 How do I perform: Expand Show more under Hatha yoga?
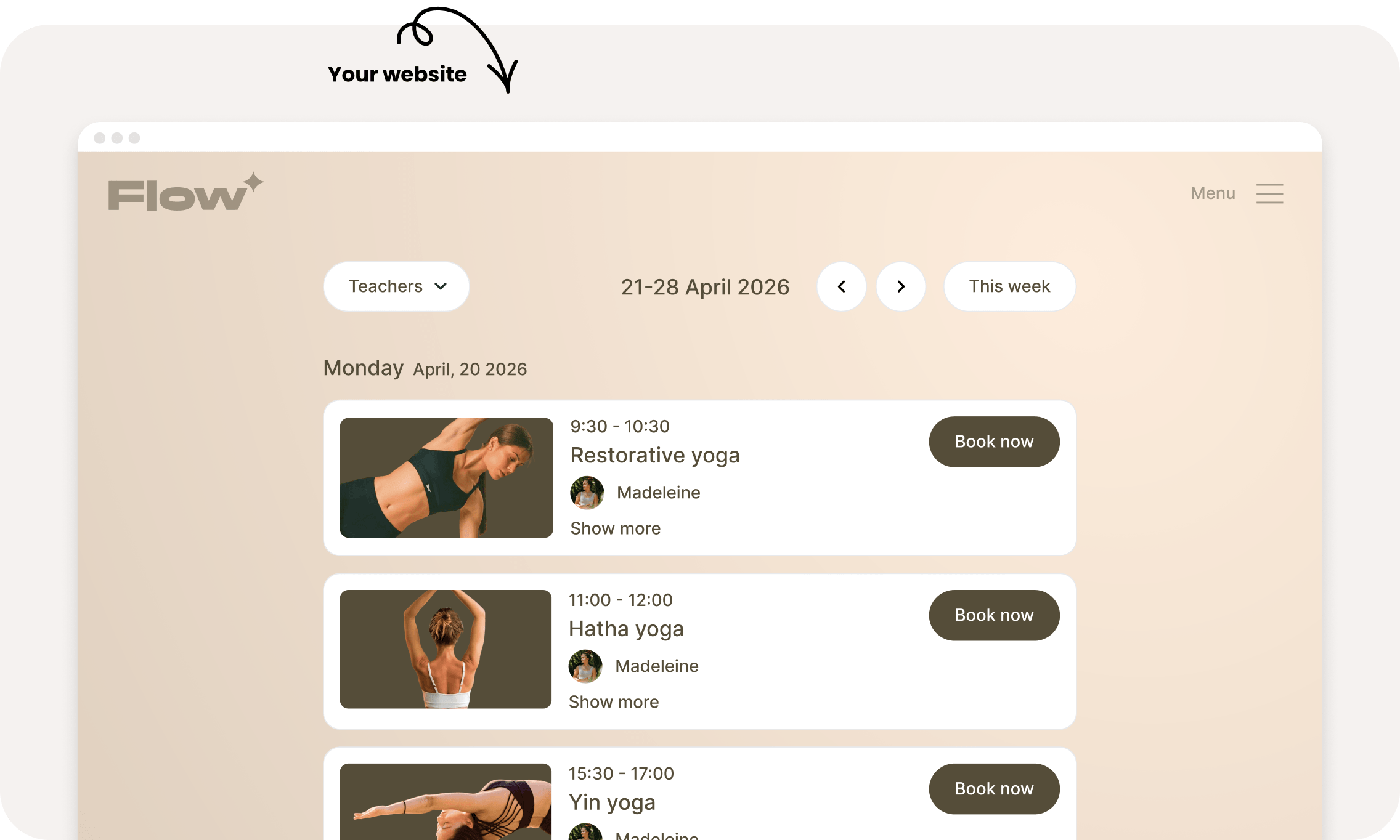point(614,701)
